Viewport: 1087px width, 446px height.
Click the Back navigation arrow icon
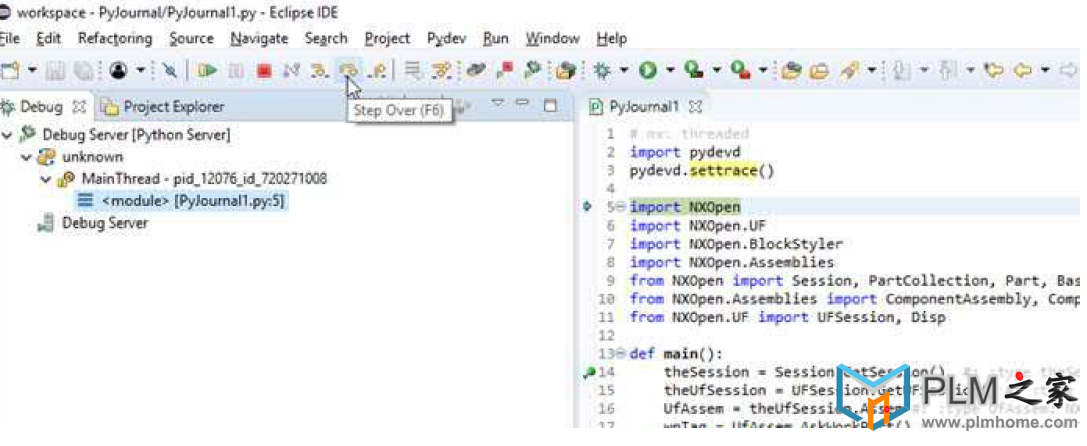[1023, 69]
